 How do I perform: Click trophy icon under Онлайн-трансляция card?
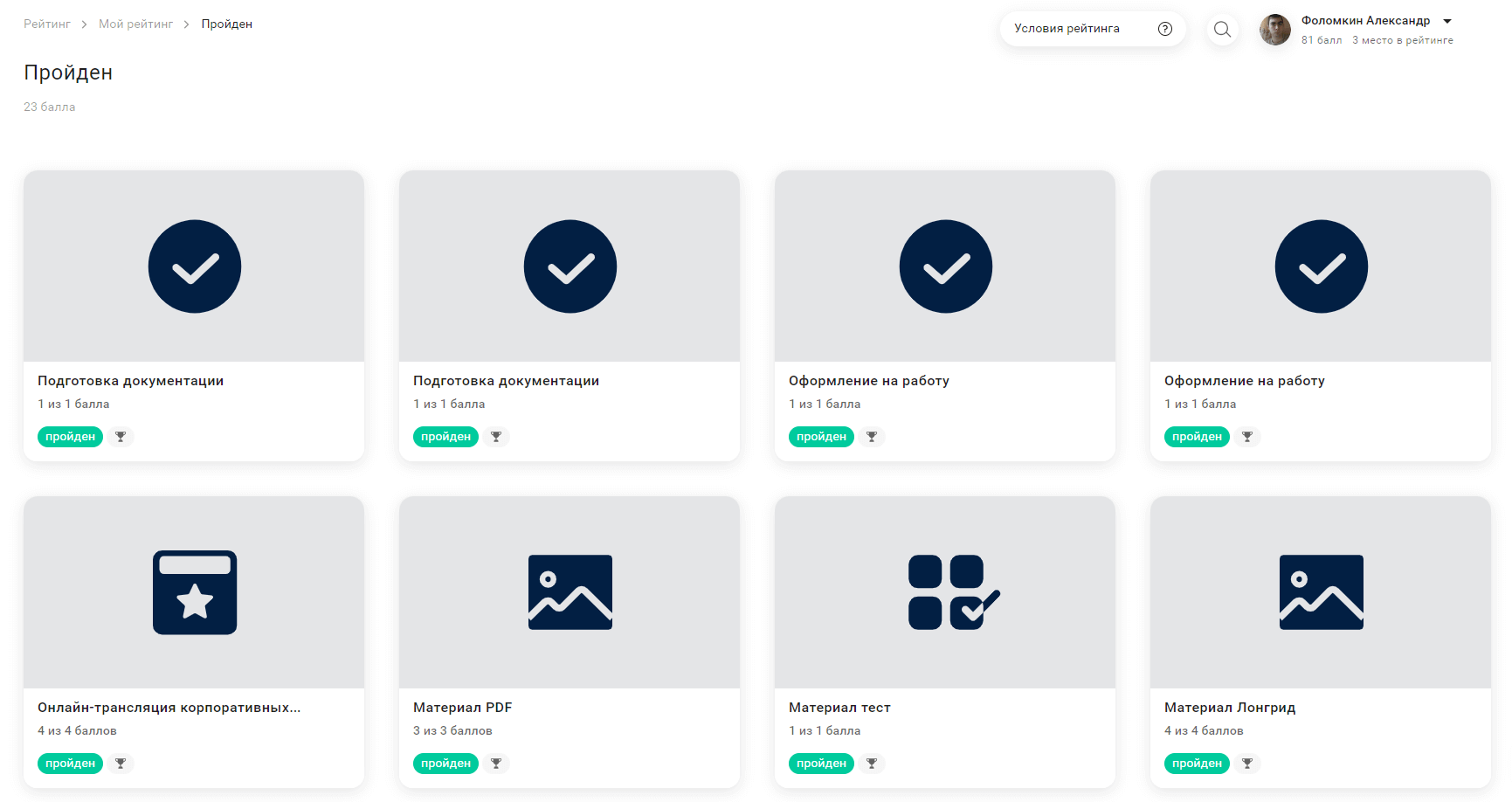[121, 764]
